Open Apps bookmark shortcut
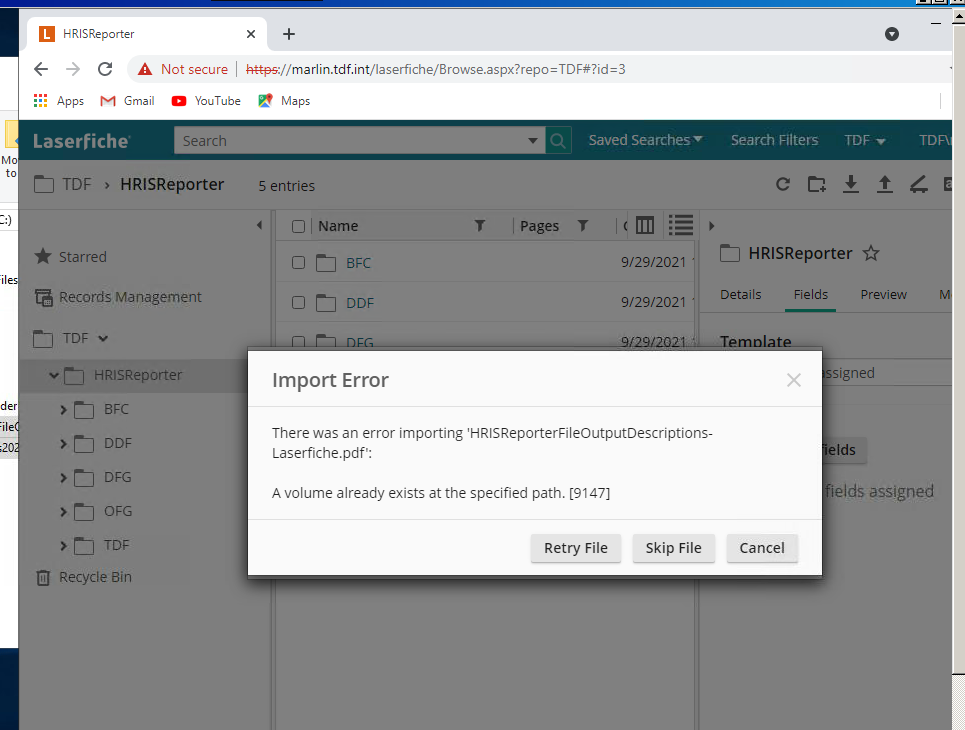 (58, 101)
